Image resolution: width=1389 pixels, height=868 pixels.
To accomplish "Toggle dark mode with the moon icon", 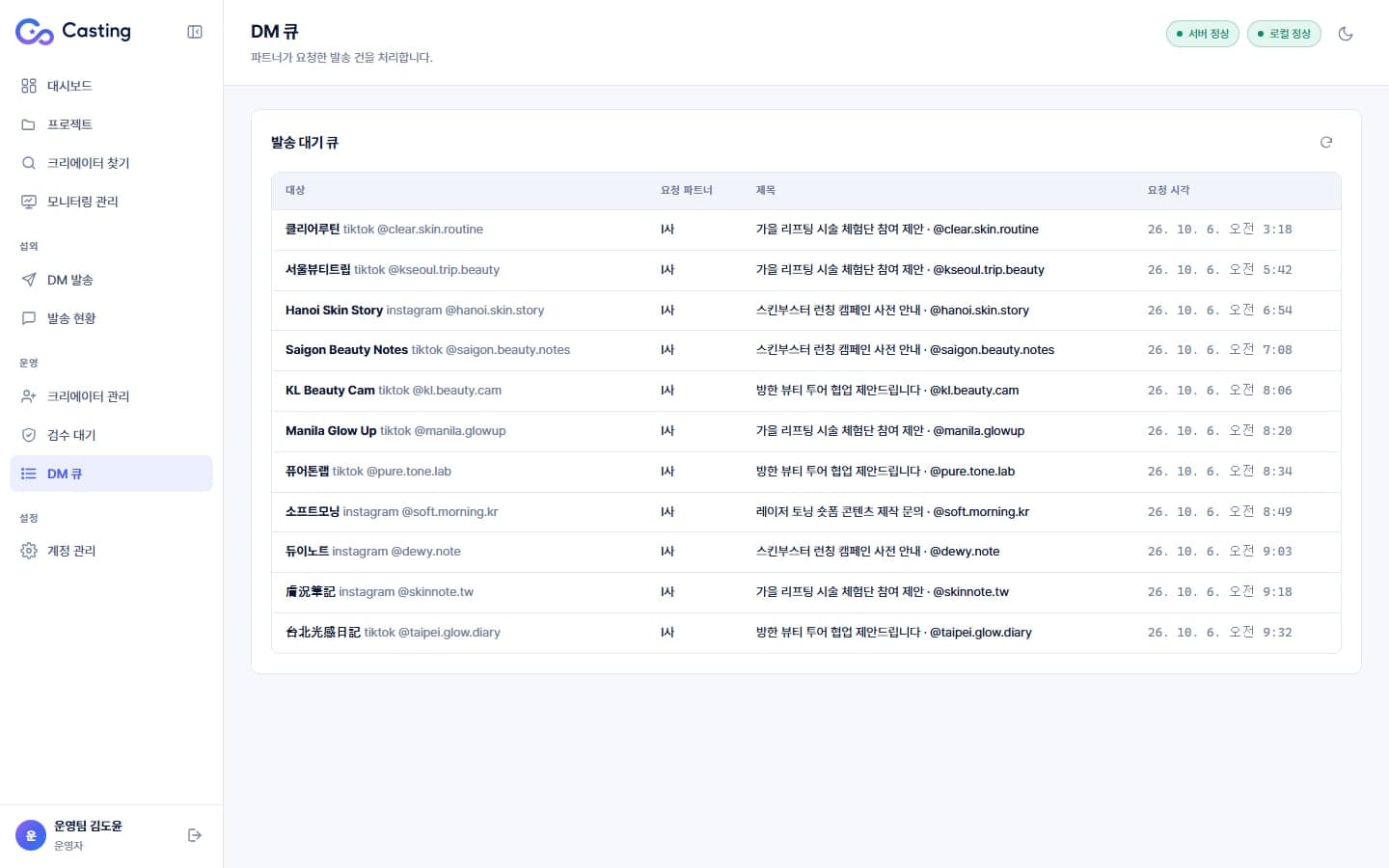I will pos(1346,34).
